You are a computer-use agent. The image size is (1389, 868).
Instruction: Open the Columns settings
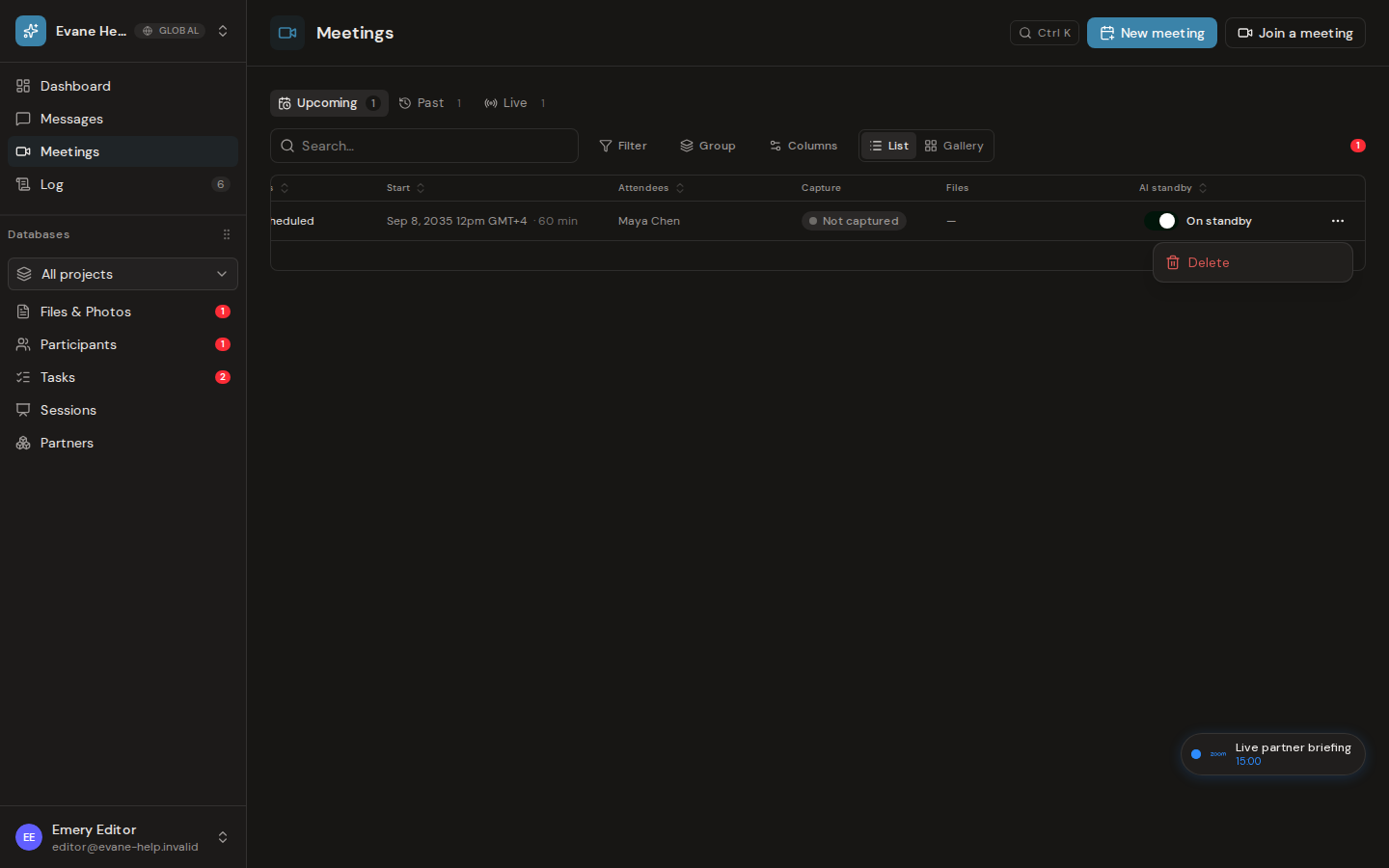click(x=803, y=146)
